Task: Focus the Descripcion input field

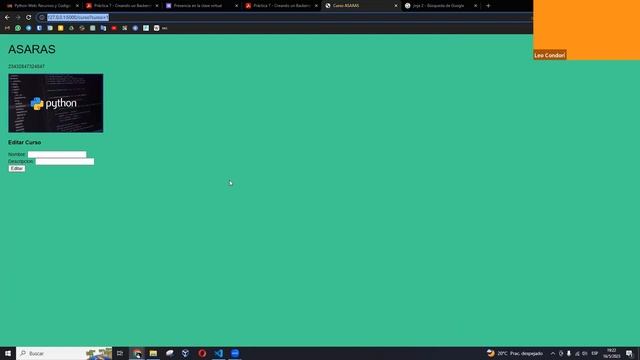Action: tap(64, 162)
